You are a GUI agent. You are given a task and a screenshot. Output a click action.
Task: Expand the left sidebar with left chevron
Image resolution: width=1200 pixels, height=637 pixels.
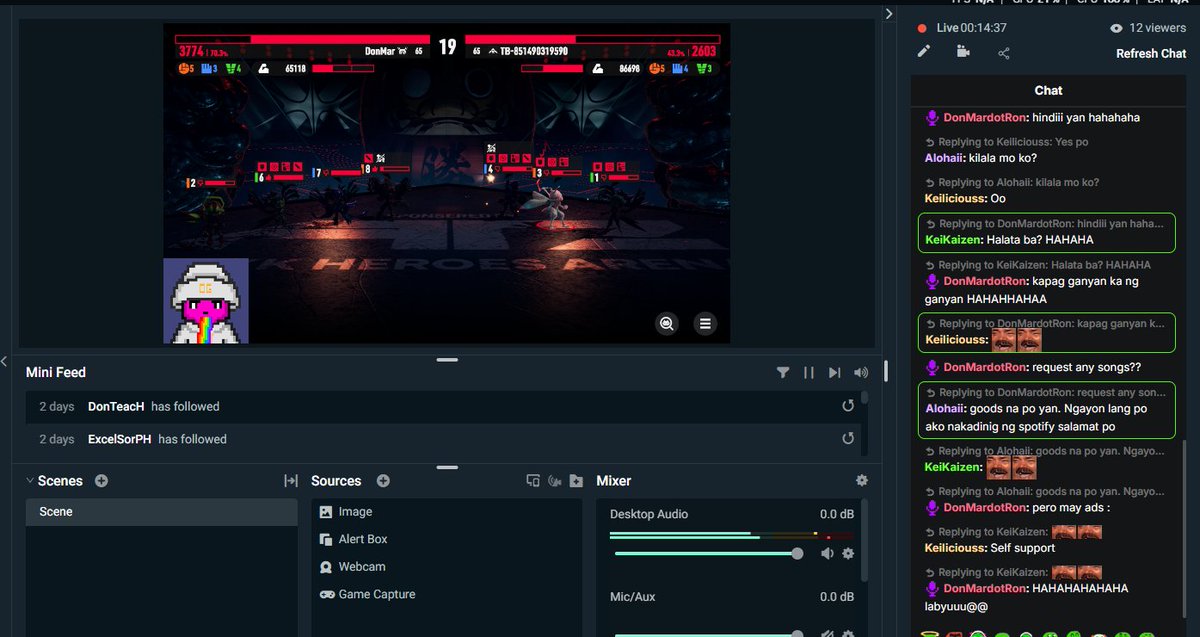coord(4,361)
